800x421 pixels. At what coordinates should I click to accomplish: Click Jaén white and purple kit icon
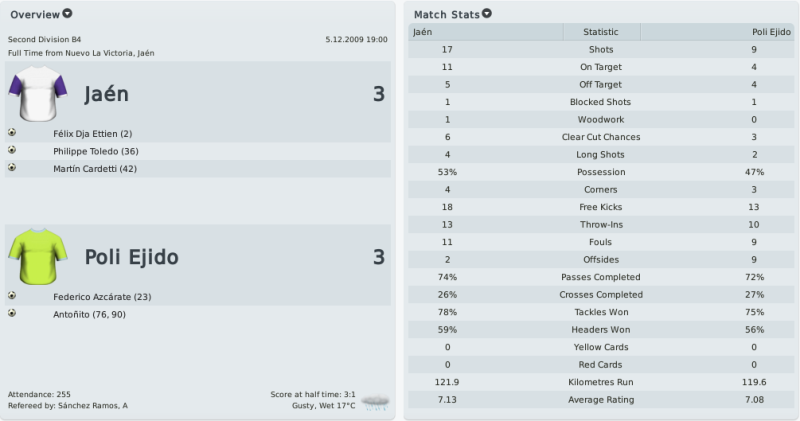[x=38, y=93]
